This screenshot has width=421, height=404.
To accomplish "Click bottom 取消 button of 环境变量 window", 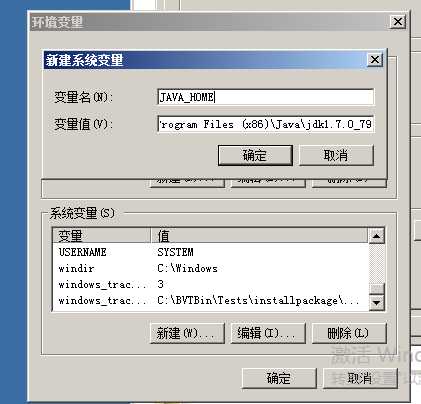I will (360, 378).
